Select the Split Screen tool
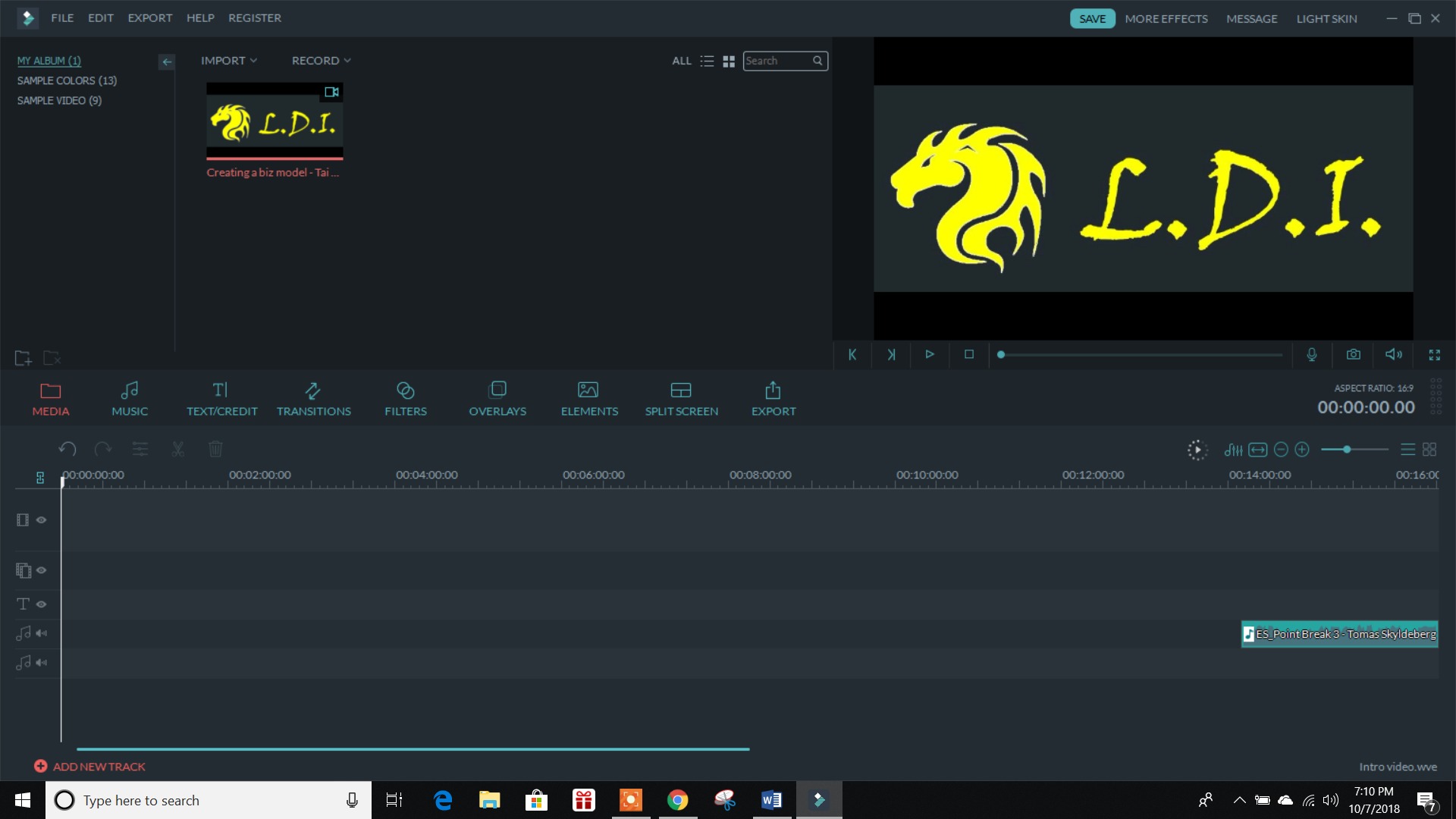This screenshot has height=819, width=1456. (x=681, y=397)
